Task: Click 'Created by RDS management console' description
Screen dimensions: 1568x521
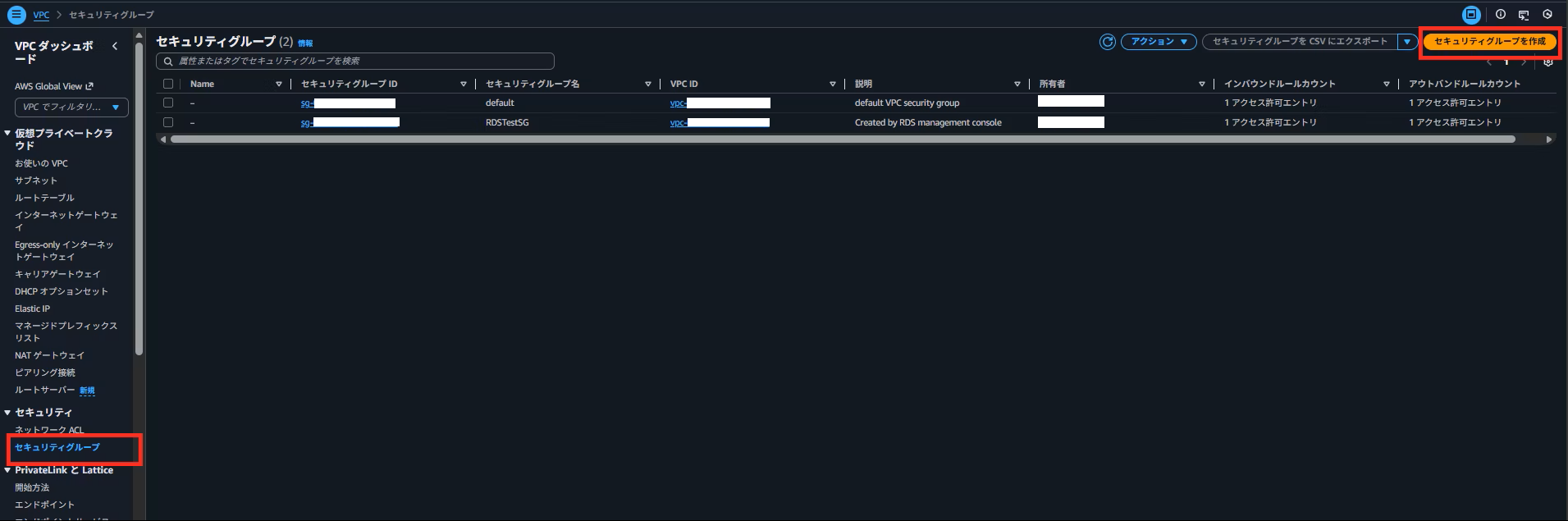Action: (x=928, y=122)
